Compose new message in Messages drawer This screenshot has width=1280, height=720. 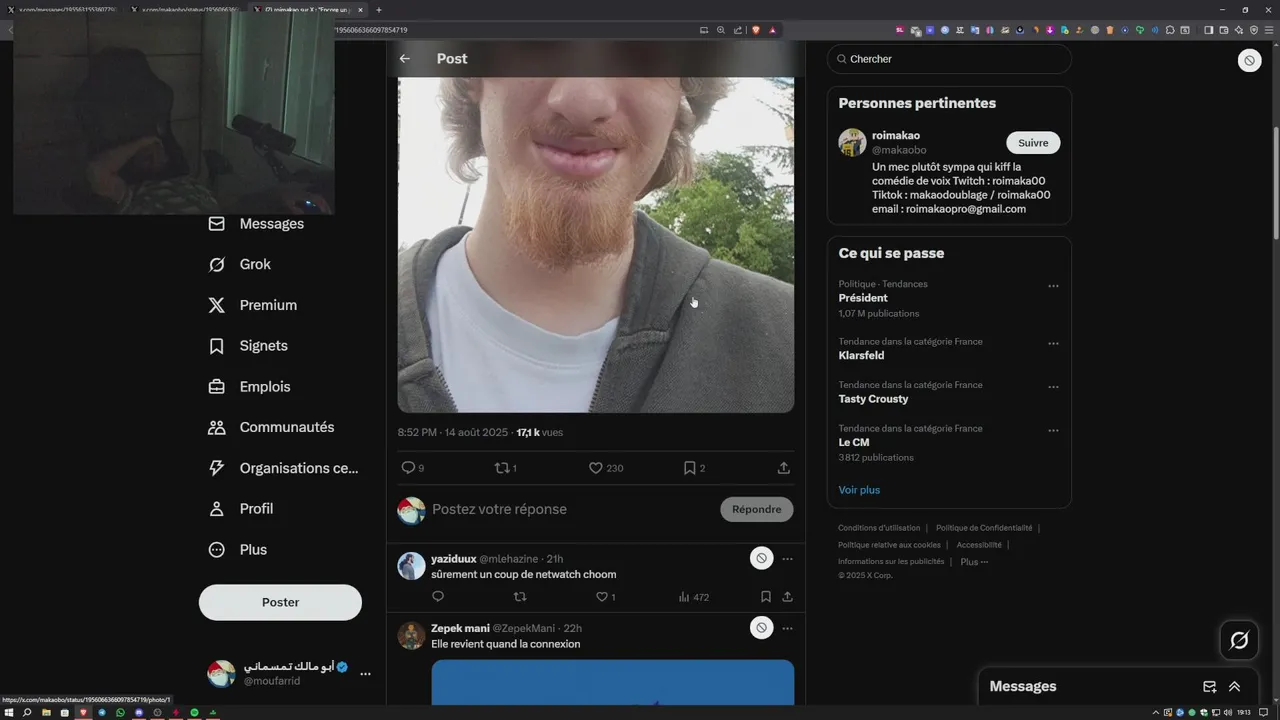[x=1209, y=687]
